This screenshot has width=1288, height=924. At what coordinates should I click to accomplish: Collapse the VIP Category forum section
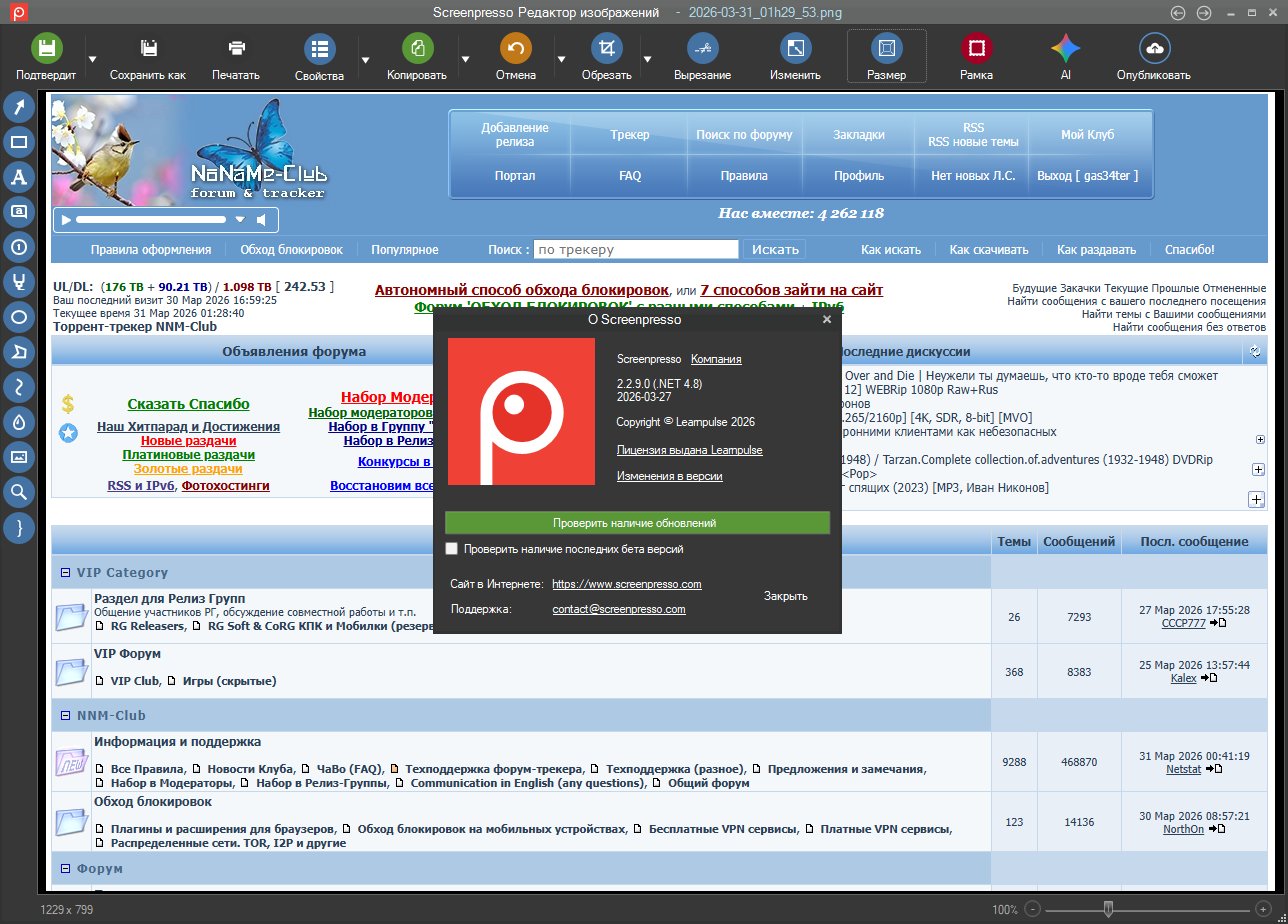66,573
